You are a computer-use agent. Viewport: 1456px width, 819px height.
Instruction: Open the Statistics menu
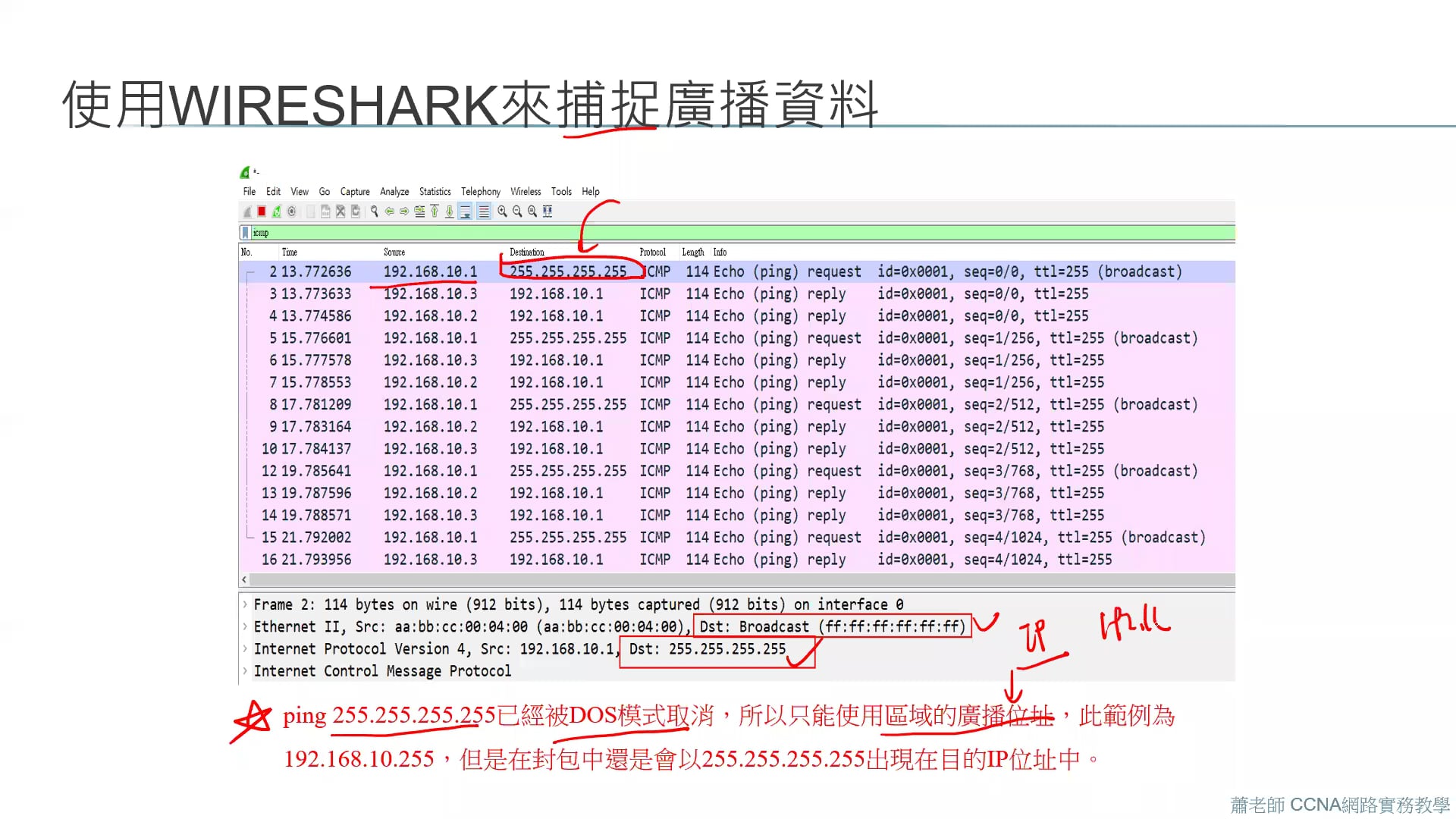[x=435, y=192]
